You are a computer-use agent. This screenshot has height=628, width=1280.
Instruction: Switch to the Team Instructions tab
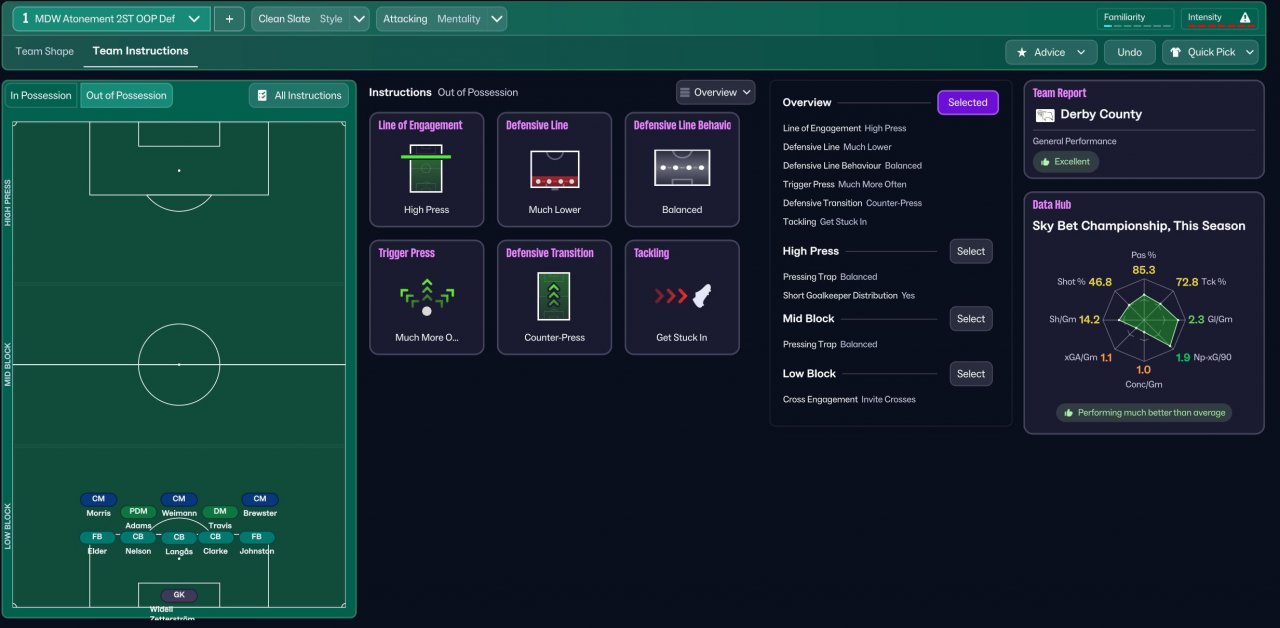140,51
